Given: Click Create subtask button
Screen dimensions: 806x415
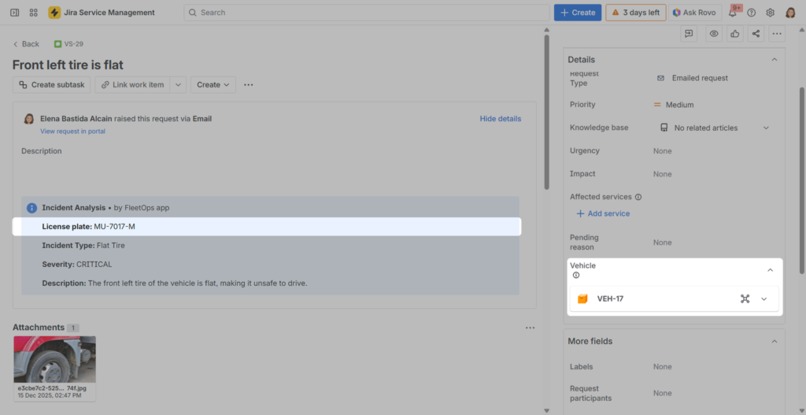Looking at the screenshot, I should [51, 85].
